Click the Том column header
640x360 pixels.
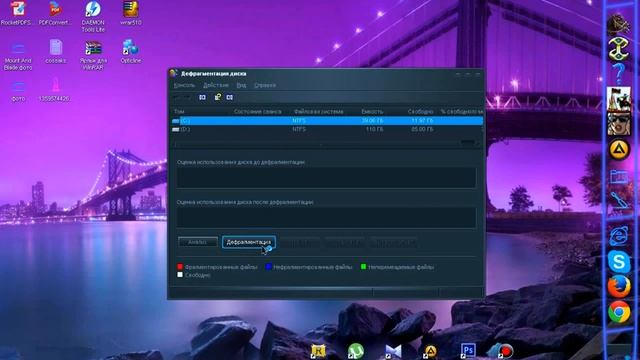[179, 111]
